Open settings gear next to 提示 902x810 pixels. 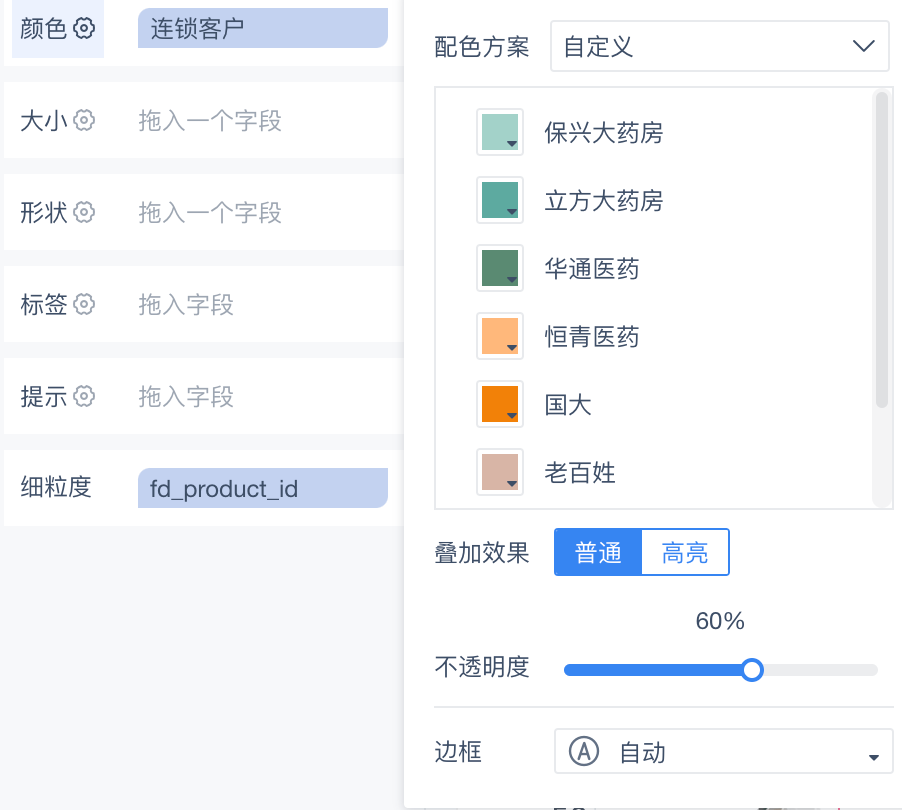click(84, 396)
